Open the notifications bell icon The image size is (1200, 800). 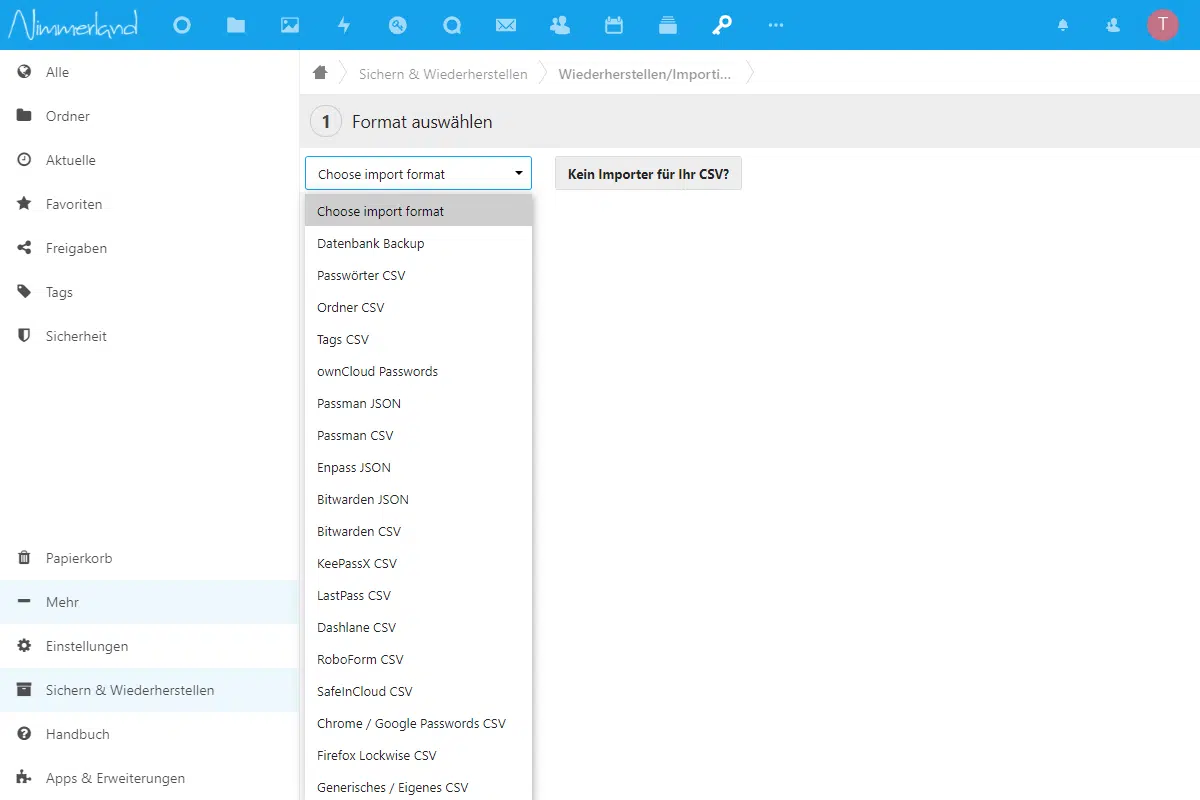[x=1063, y=26]
